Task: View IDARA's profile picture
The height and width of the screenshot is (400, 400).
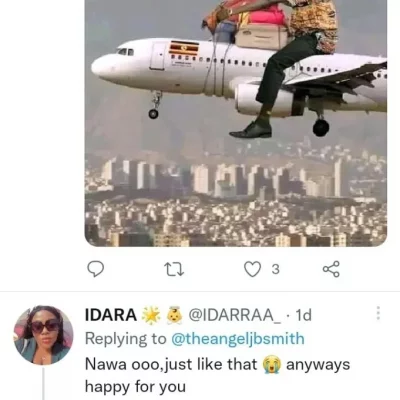Action: [x=43, y=335]
